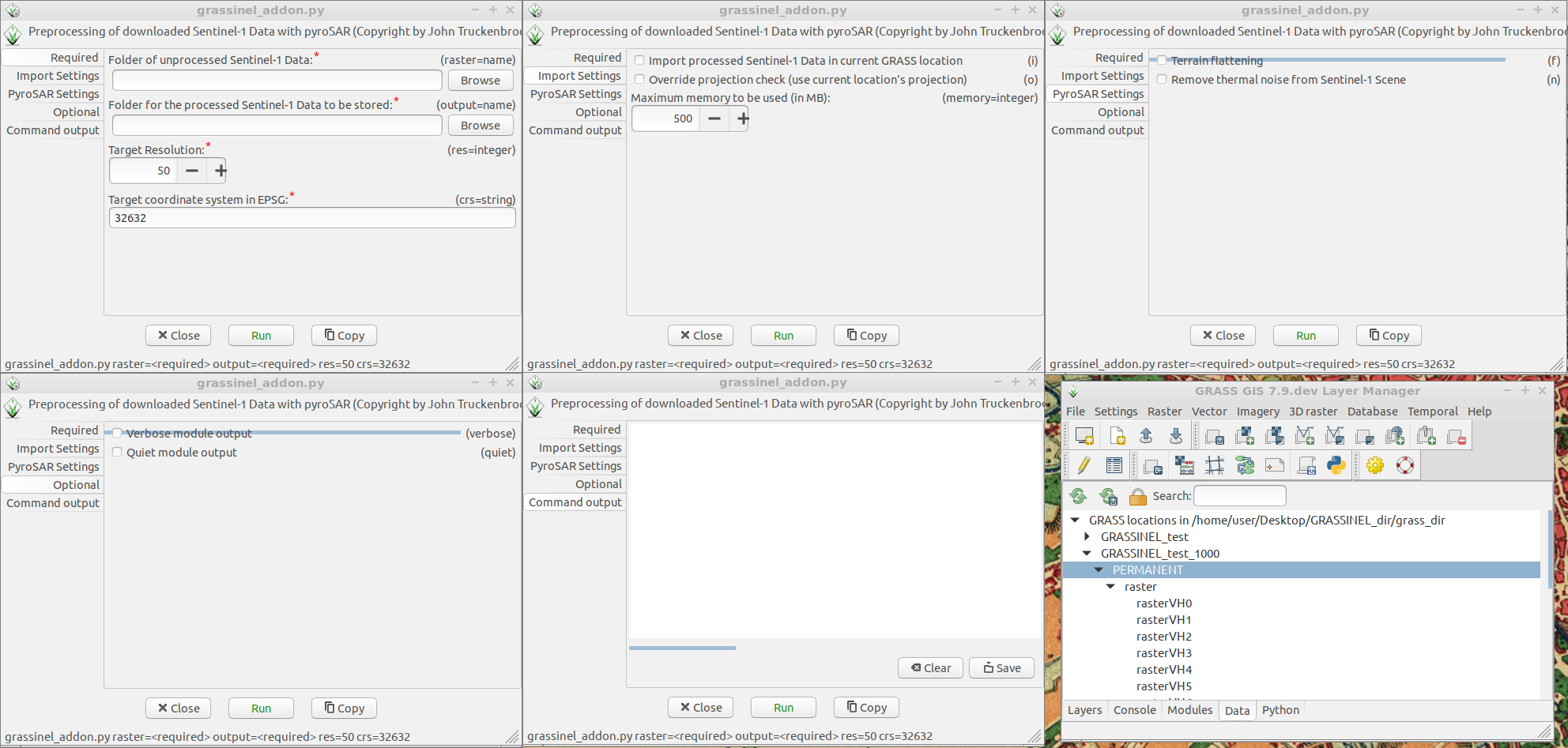This screenshot has height=748, width=1568.
Task: Collapse GRASS locations root tree node
Action: [1075, 521]
